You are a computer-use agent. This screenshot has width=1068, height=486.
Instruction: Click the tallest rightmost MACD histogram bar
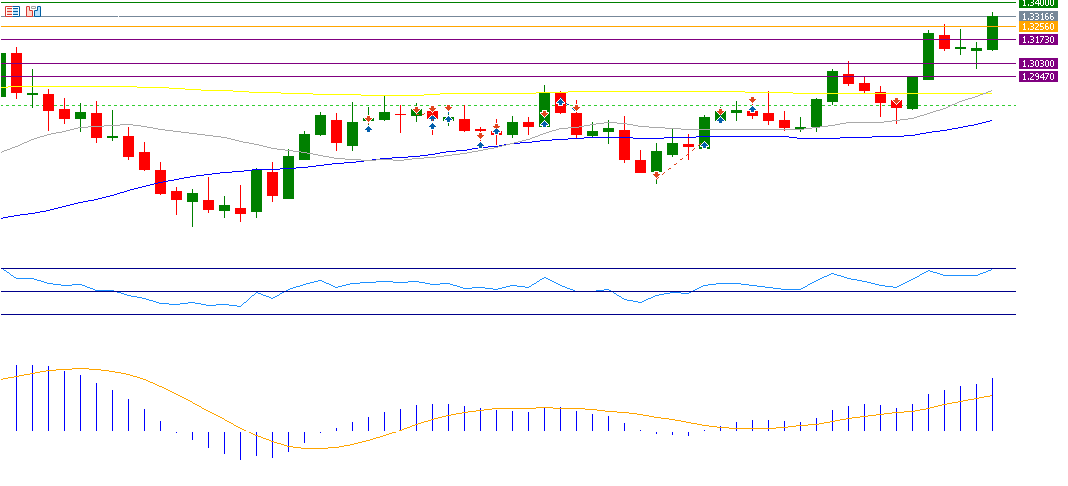pos(993,405)
